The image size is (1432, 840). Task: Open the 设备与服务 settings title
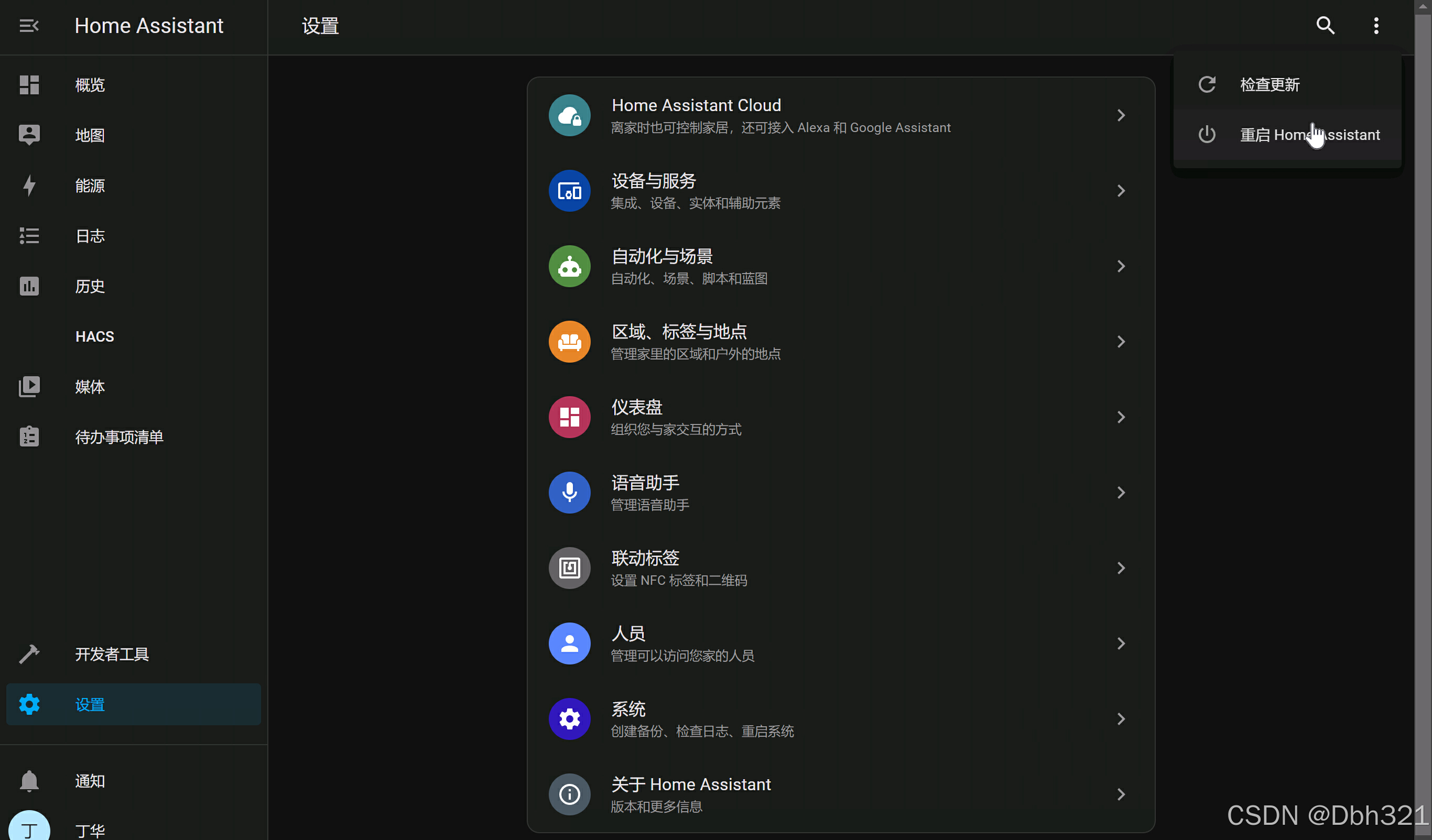654,181
